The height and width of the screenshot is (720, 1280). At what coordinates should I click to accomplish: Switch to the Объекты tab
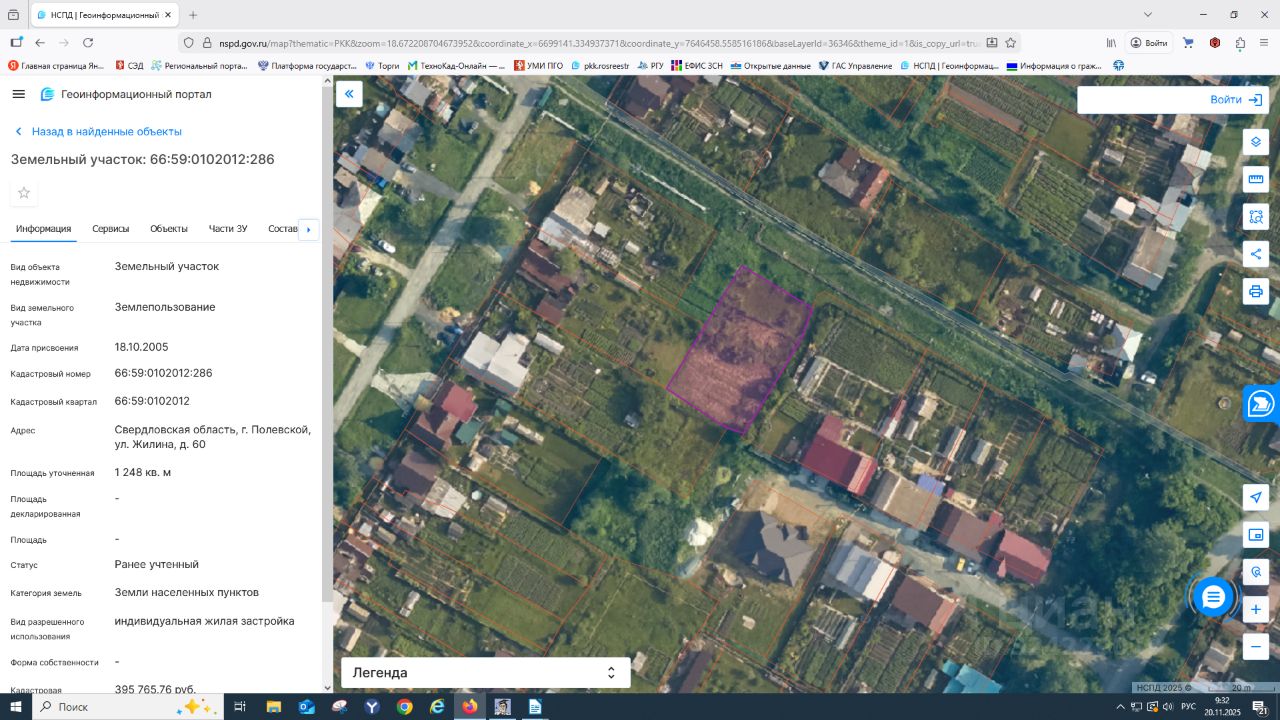click(x=169, y=229)
